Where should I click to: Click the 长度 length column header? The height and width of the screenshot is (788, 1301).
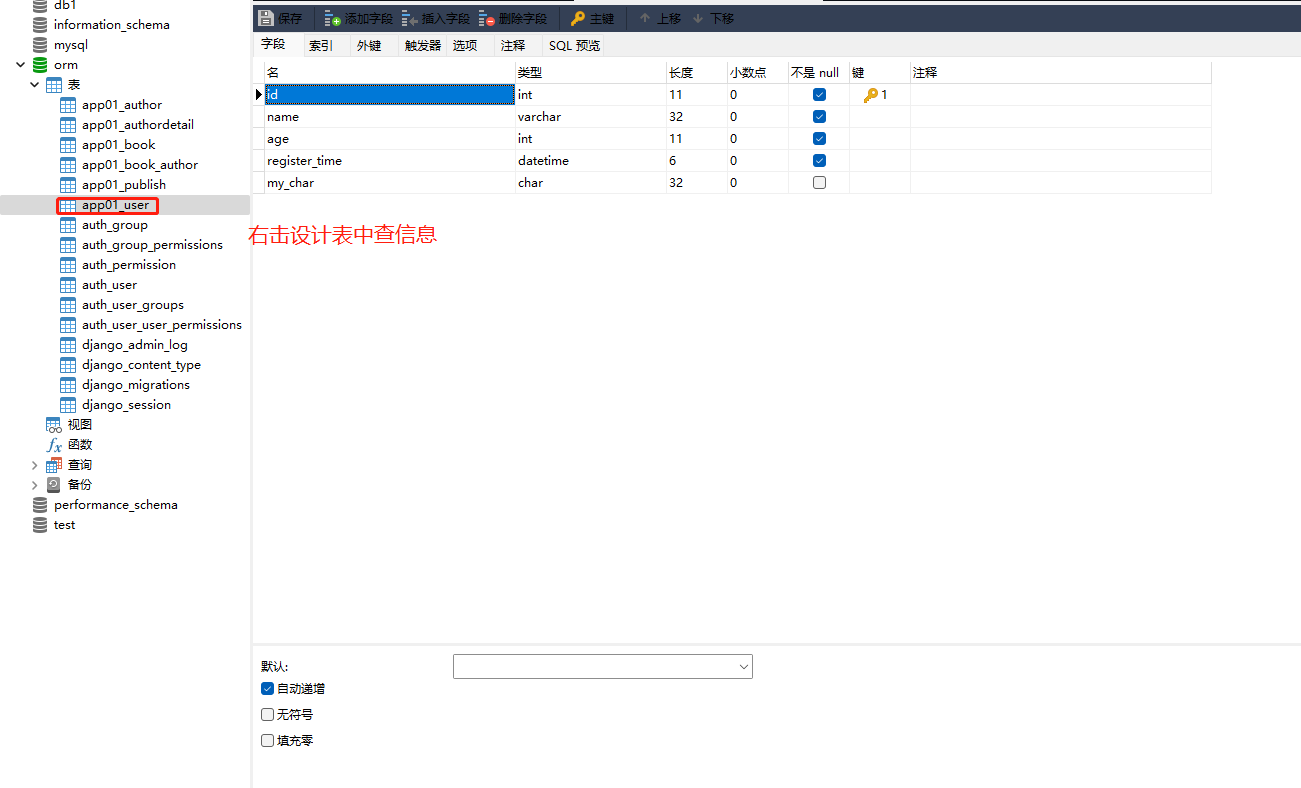(x=697, y=73)
